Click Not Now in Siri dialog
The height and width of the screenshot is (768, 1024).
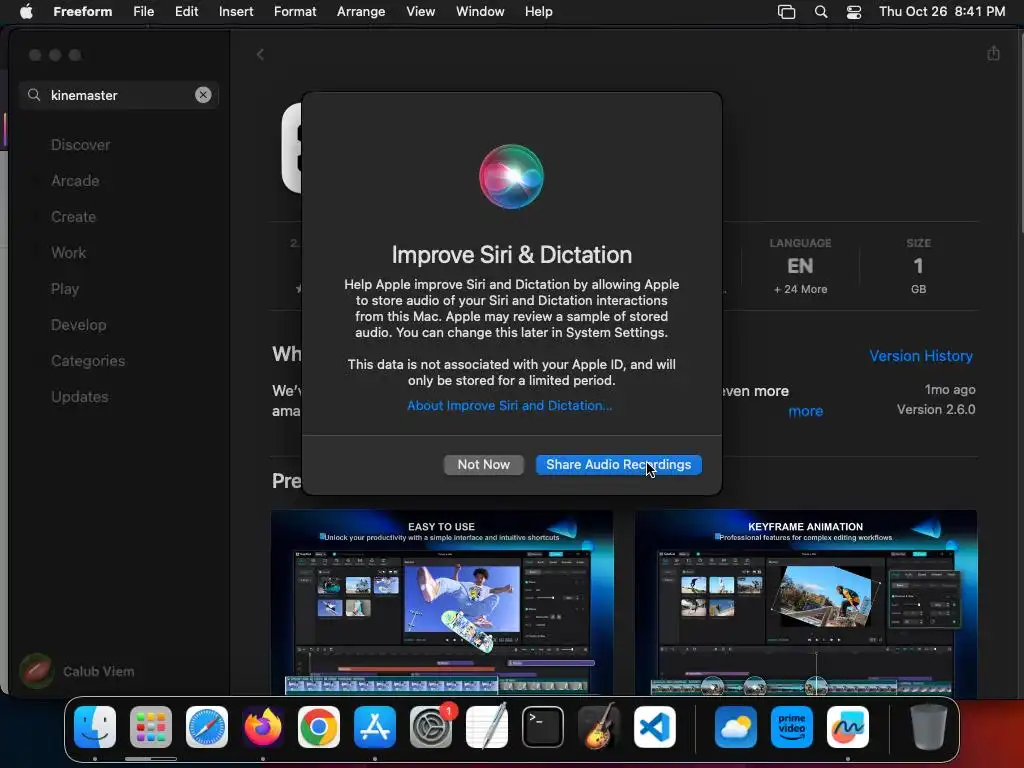pyautogui.click(x=483, y=464)
